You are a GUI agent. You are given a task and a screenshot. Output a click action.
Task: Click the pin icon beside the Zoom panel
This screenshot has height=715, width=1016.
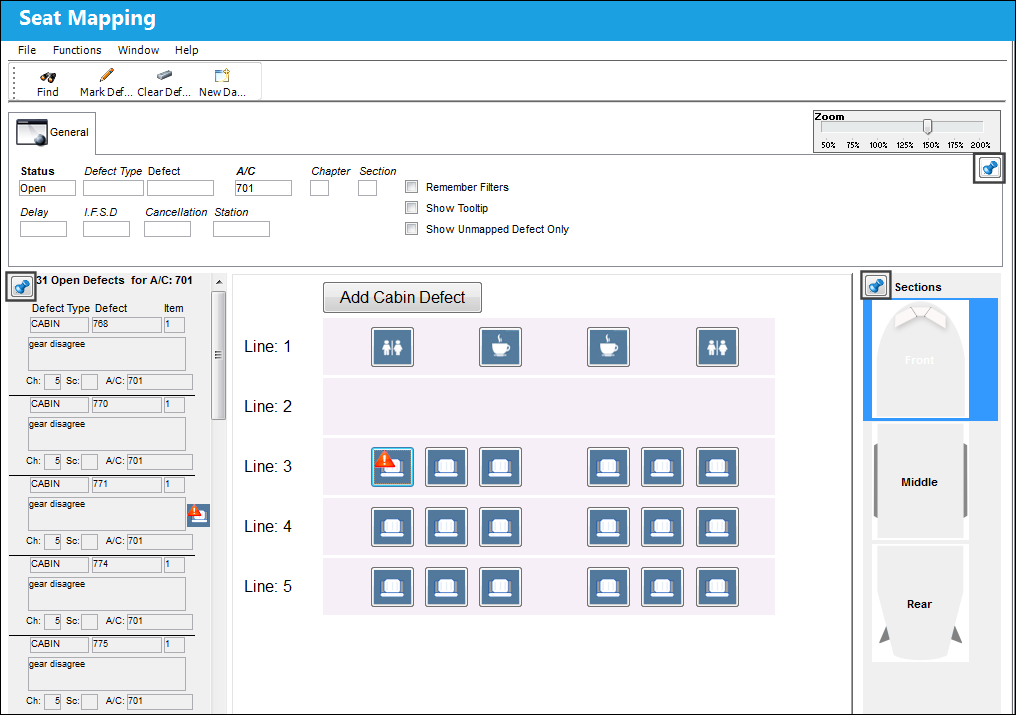(989, 169)
